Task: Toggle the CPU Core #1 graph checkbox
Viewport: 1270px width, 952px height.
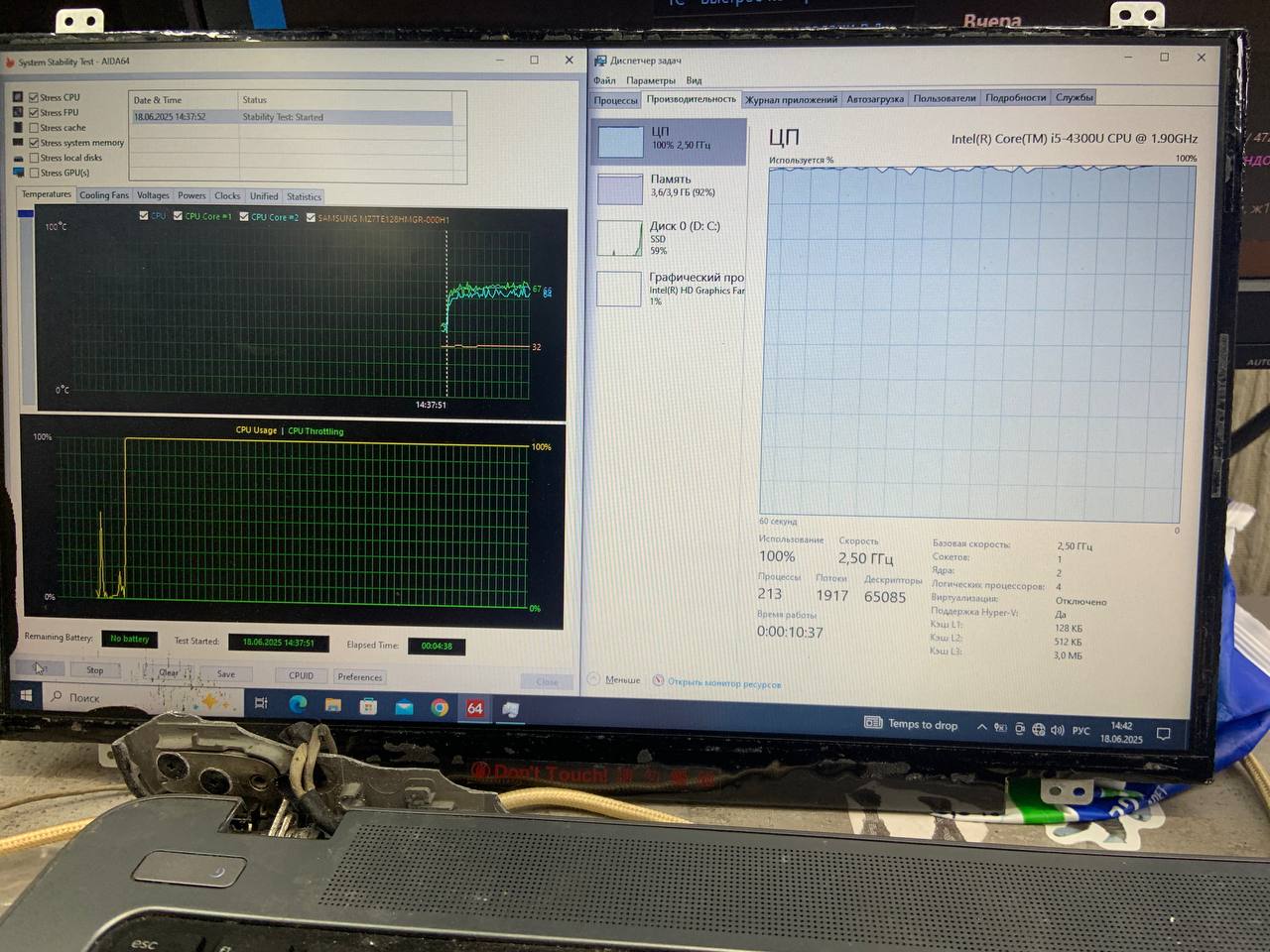Action: (179, 216)
